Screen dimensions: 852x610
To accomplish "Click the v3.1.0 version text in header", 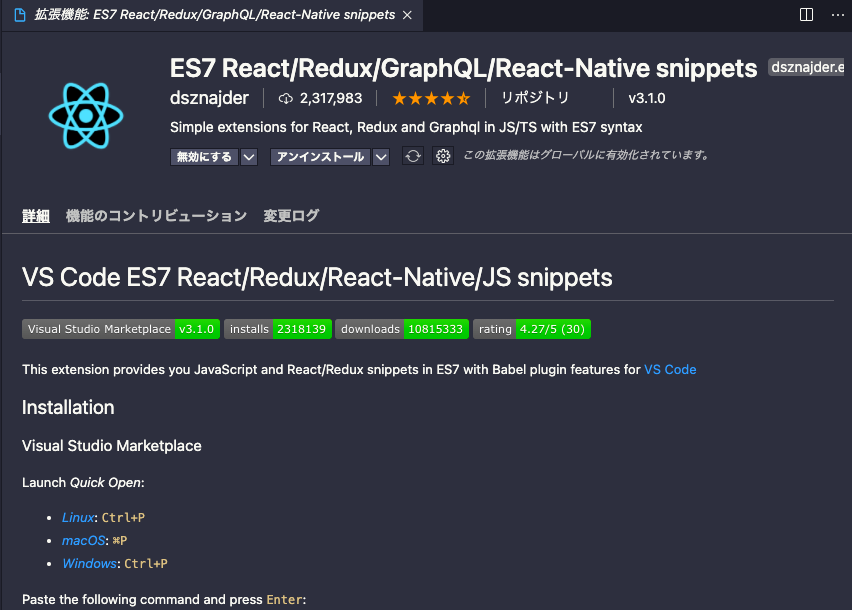I will click(x=647, y=98).
